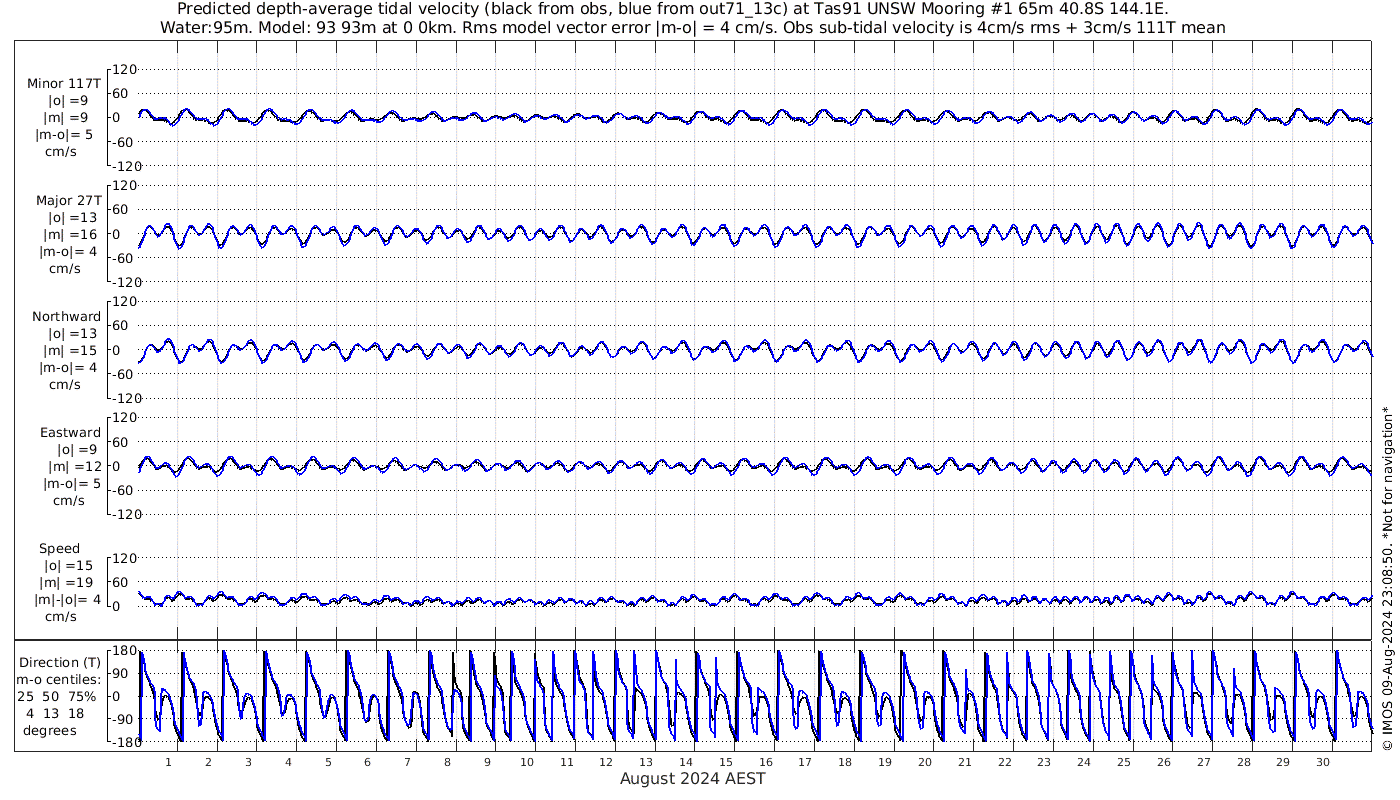
Task: Click the day '1' tick label on the date axis
Action: [x=169, y=762]
